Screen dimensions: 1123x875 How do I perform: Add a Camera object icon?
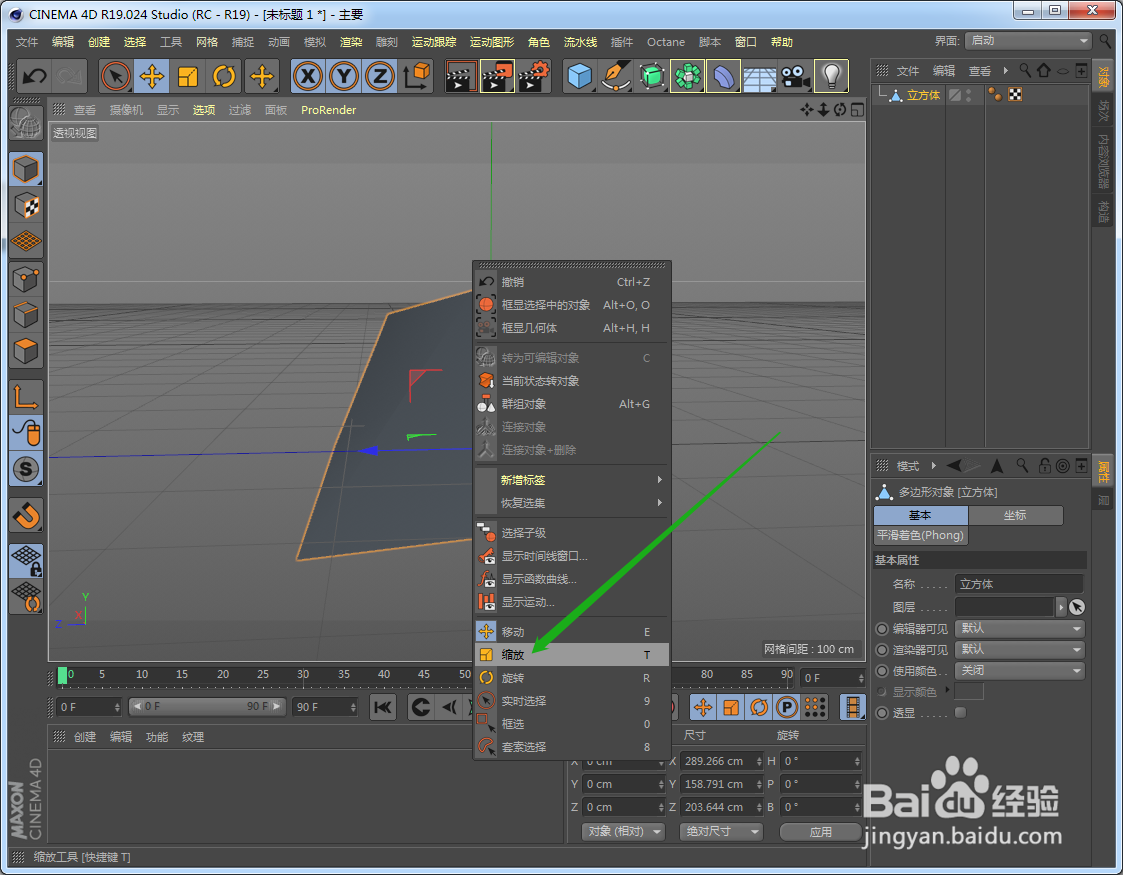[x=795, y=77]
